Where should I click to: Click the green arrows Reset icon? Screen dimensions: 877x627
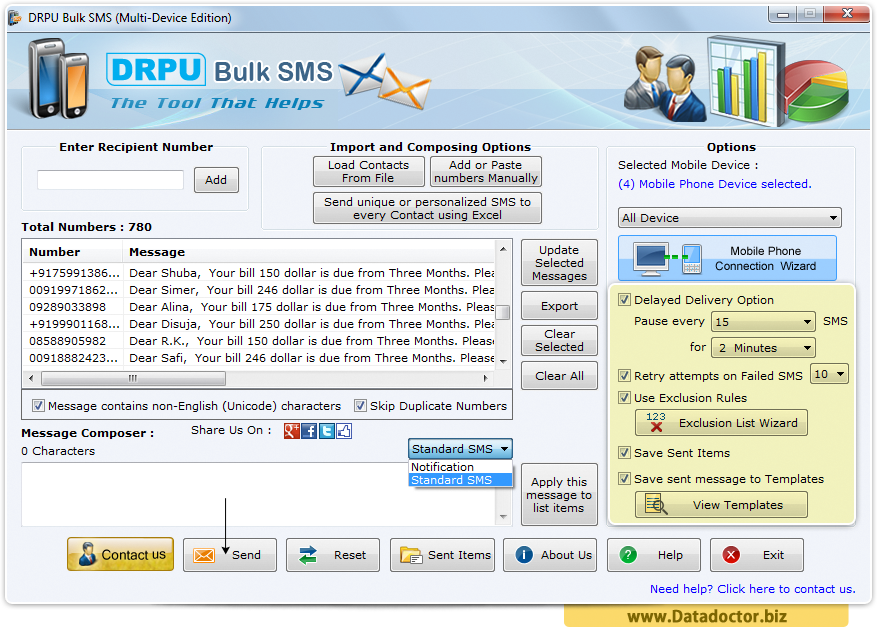click(x=308, y=555)
